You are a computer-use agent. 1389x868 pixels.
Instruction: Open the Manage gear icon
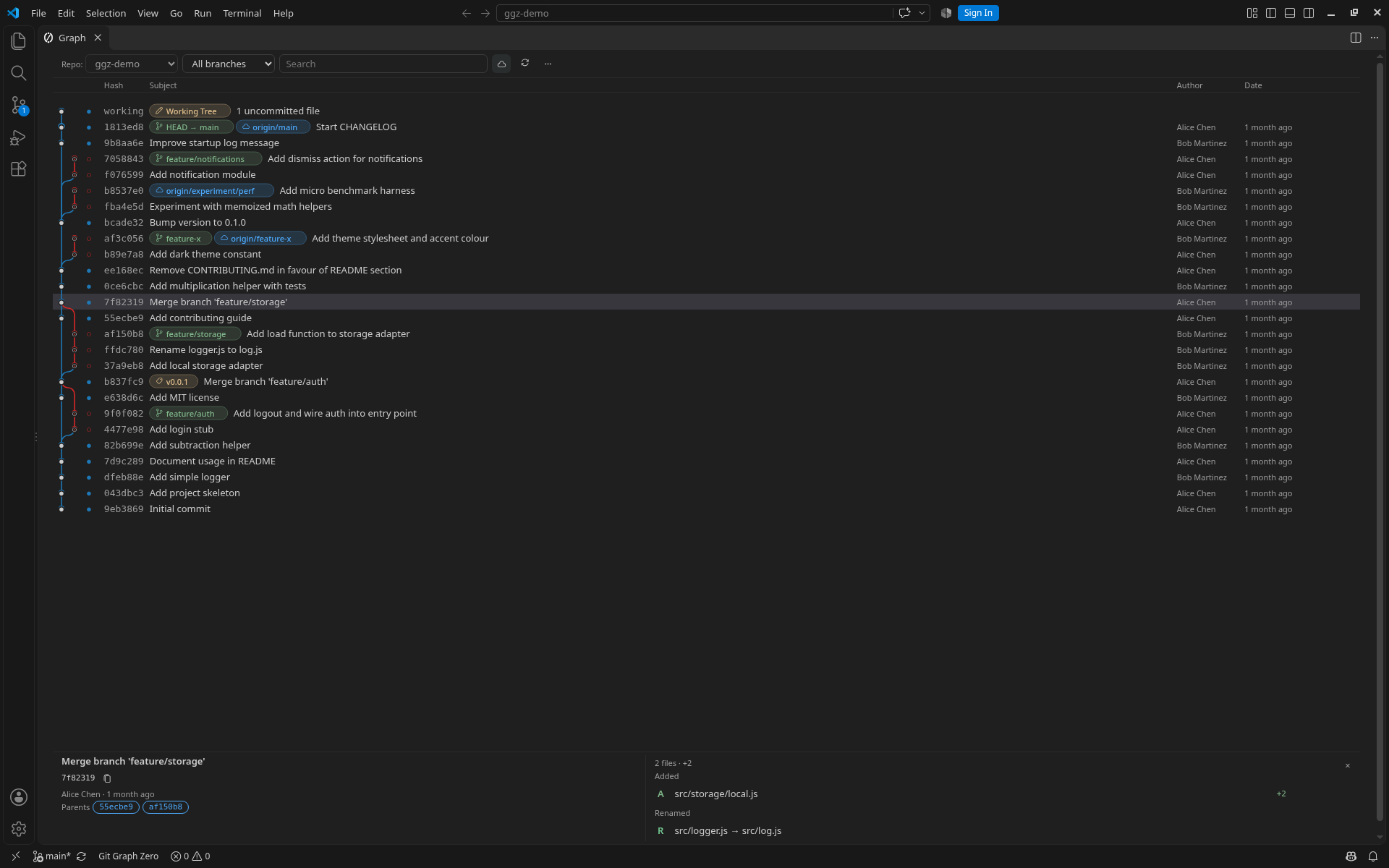tap(19, 829)
